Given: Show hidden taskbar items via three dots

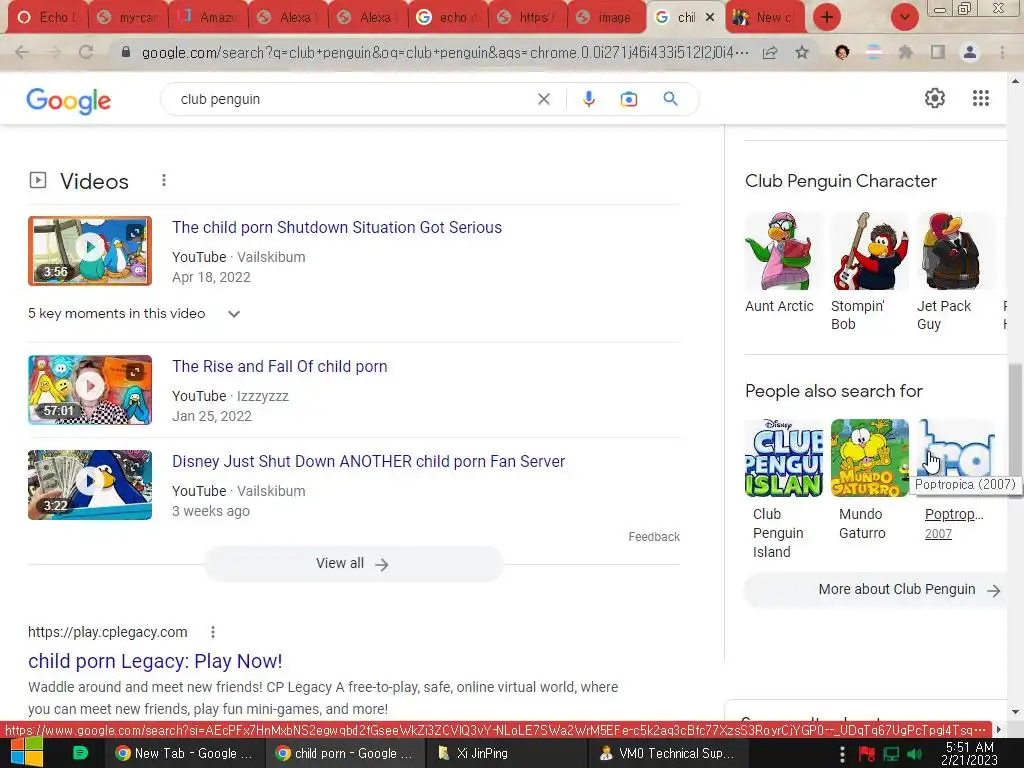Looking at the screenshot, I should pos(842,754).
